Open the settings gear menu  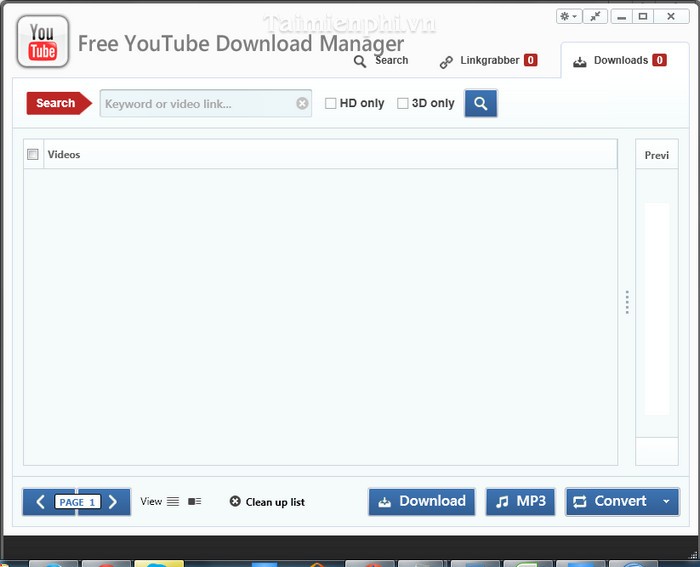point(568,17)
